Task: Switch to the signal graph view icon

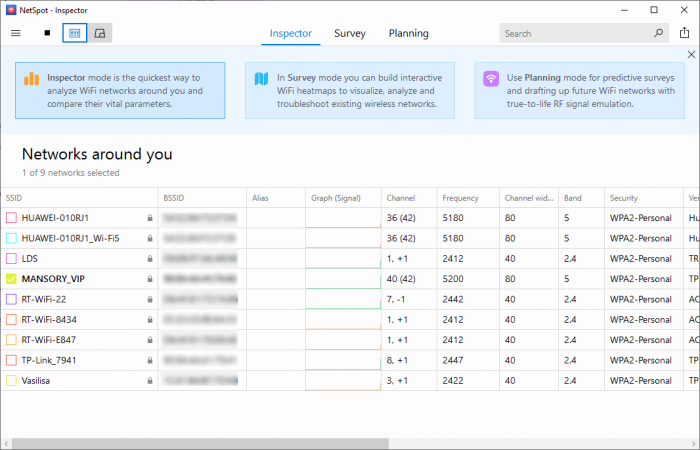Action: tap(100, 33)
